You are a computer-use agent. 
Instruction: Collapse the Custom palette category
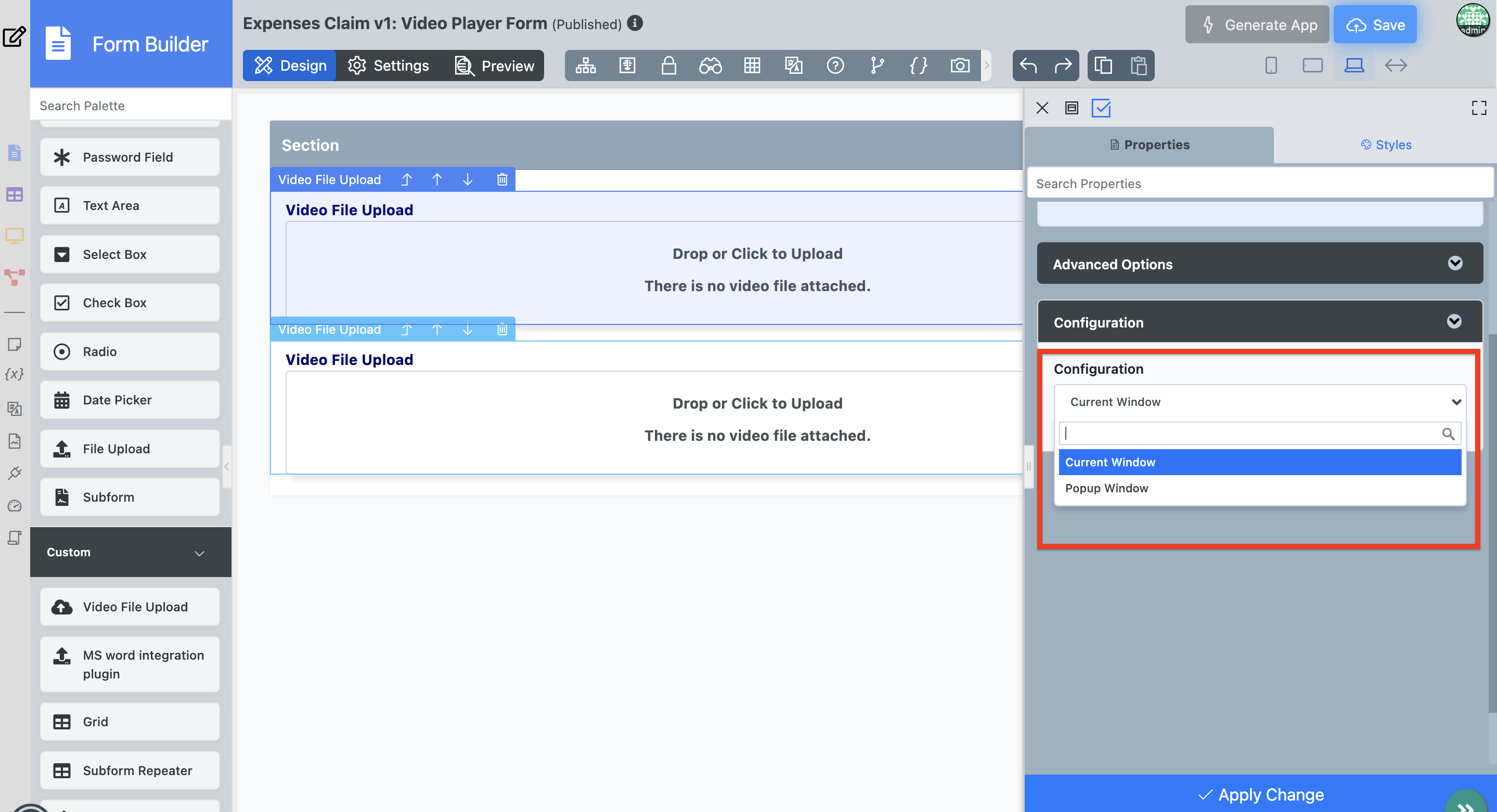tap(199, 553)
